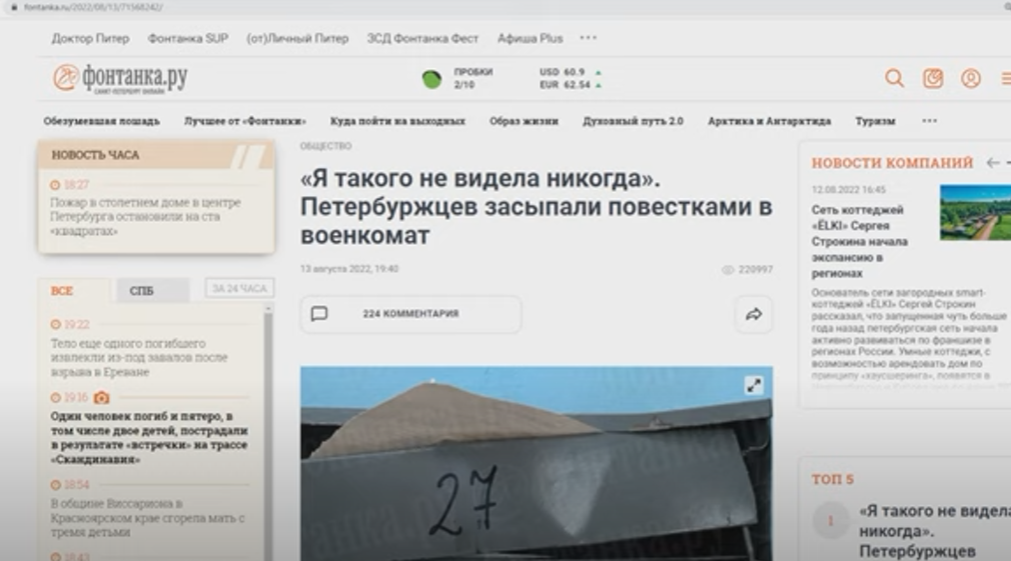Click the share arrow icon under headline
Viewport: 1011px width, 561px height.
753,314
